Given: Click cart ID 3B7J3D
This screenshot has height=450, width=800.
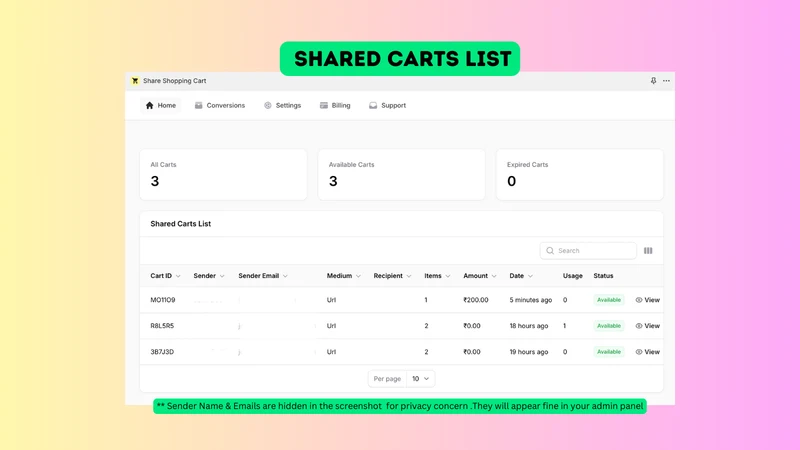Looking at the screenshot, I should pos(162,352).
